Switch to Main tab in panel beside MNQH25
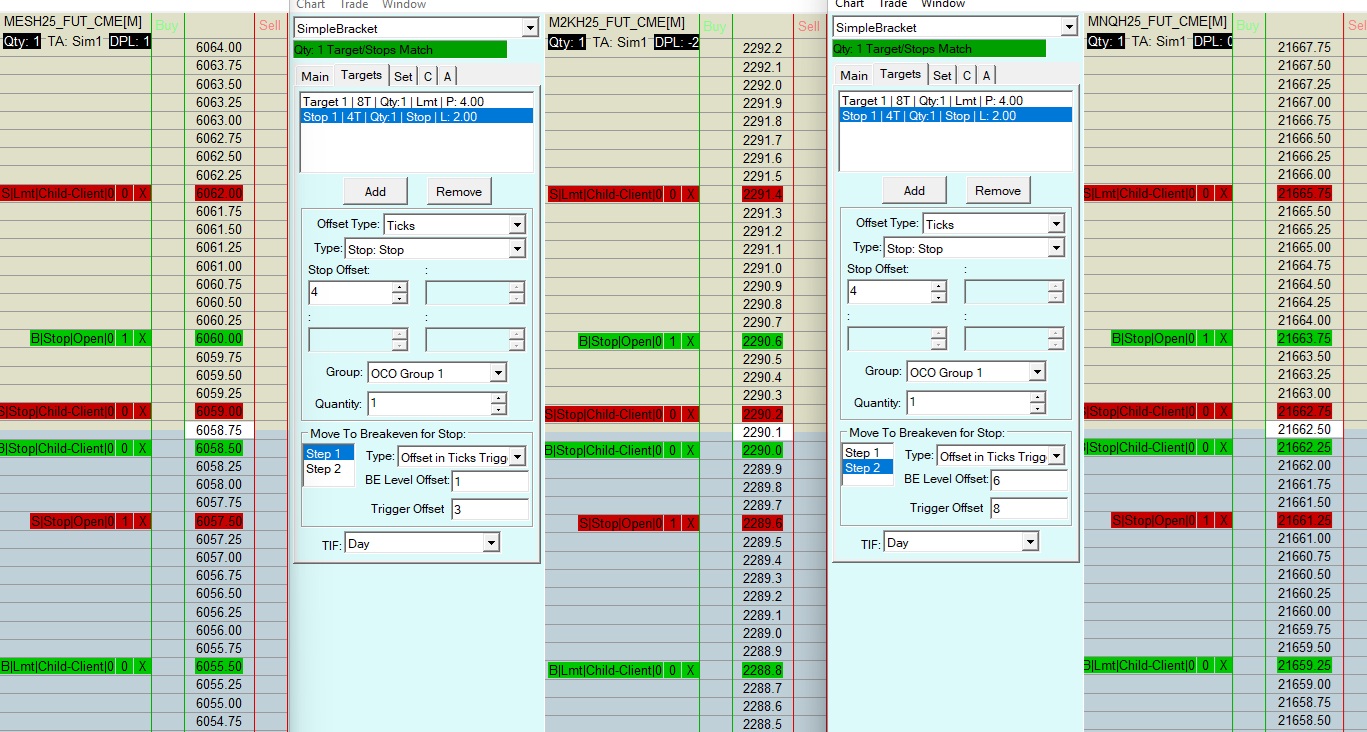The height and width of the screenshot is (732, 1367). 854,75
